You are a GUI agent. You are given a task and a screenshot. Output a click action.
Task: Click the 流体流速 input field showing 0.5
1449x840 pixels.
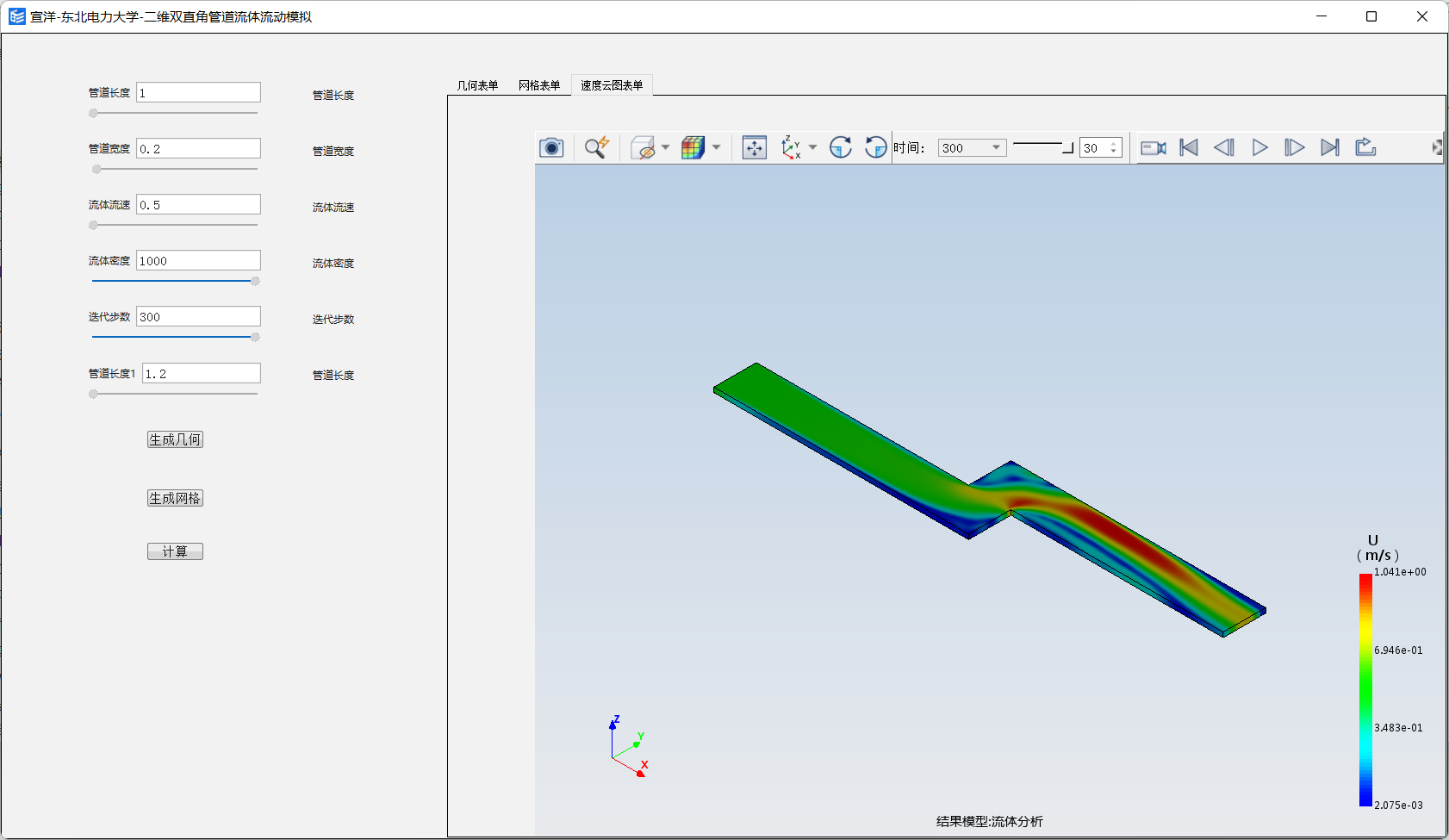point(198,205)
